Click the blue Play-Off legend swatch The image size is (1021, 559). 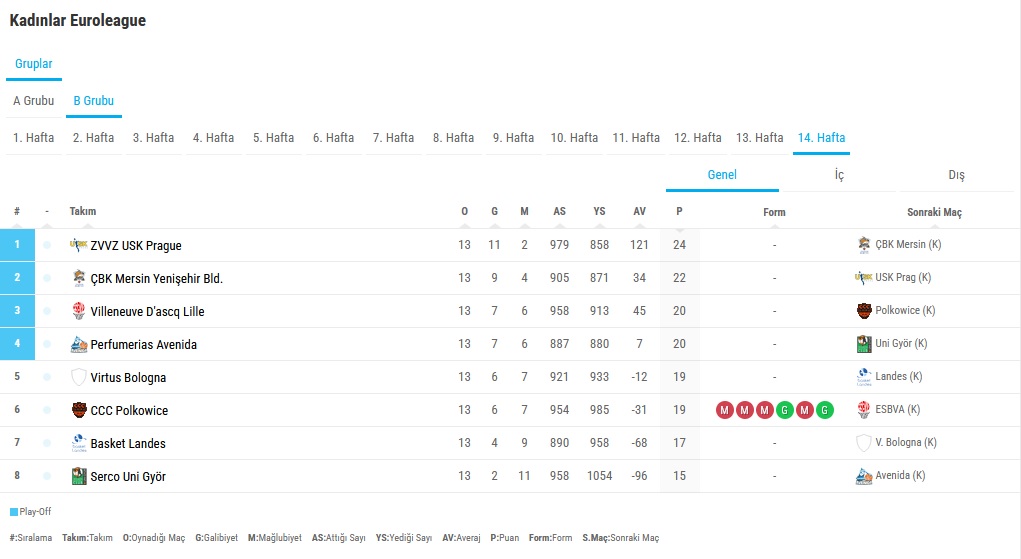click(14, 512)
